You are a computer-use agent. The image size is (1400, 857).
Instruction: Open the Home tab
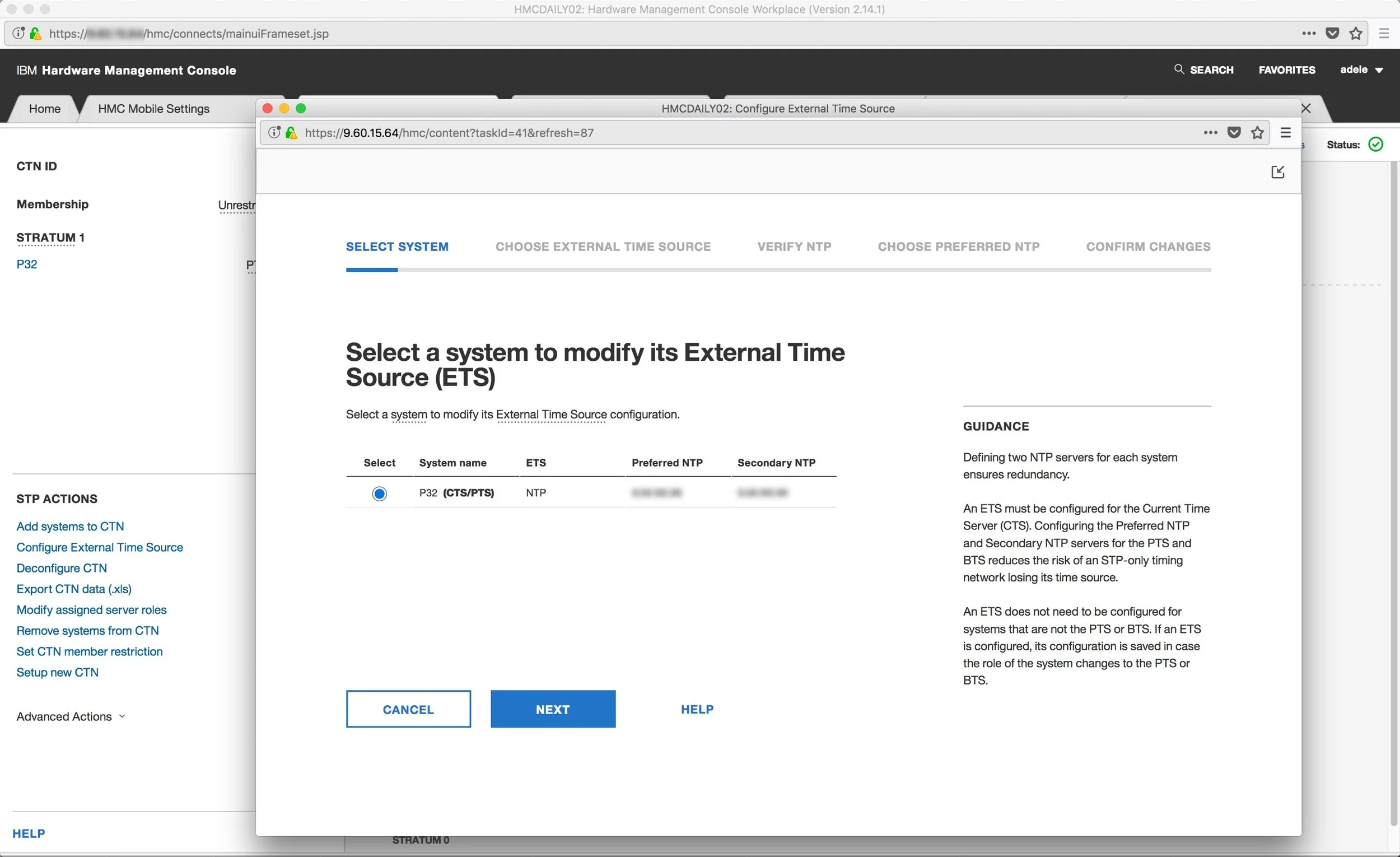(44, 109)
